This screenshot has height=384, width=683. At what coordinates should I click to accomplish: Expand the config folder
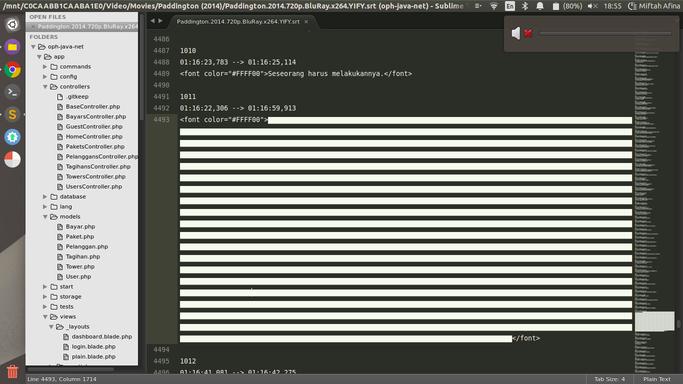(x=45, y=77)
